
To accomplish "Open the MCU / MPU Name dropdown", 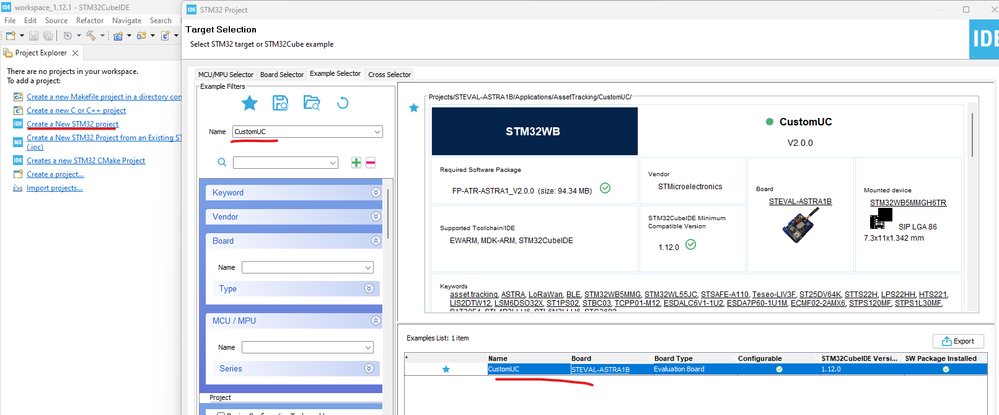I will [368, 347].
